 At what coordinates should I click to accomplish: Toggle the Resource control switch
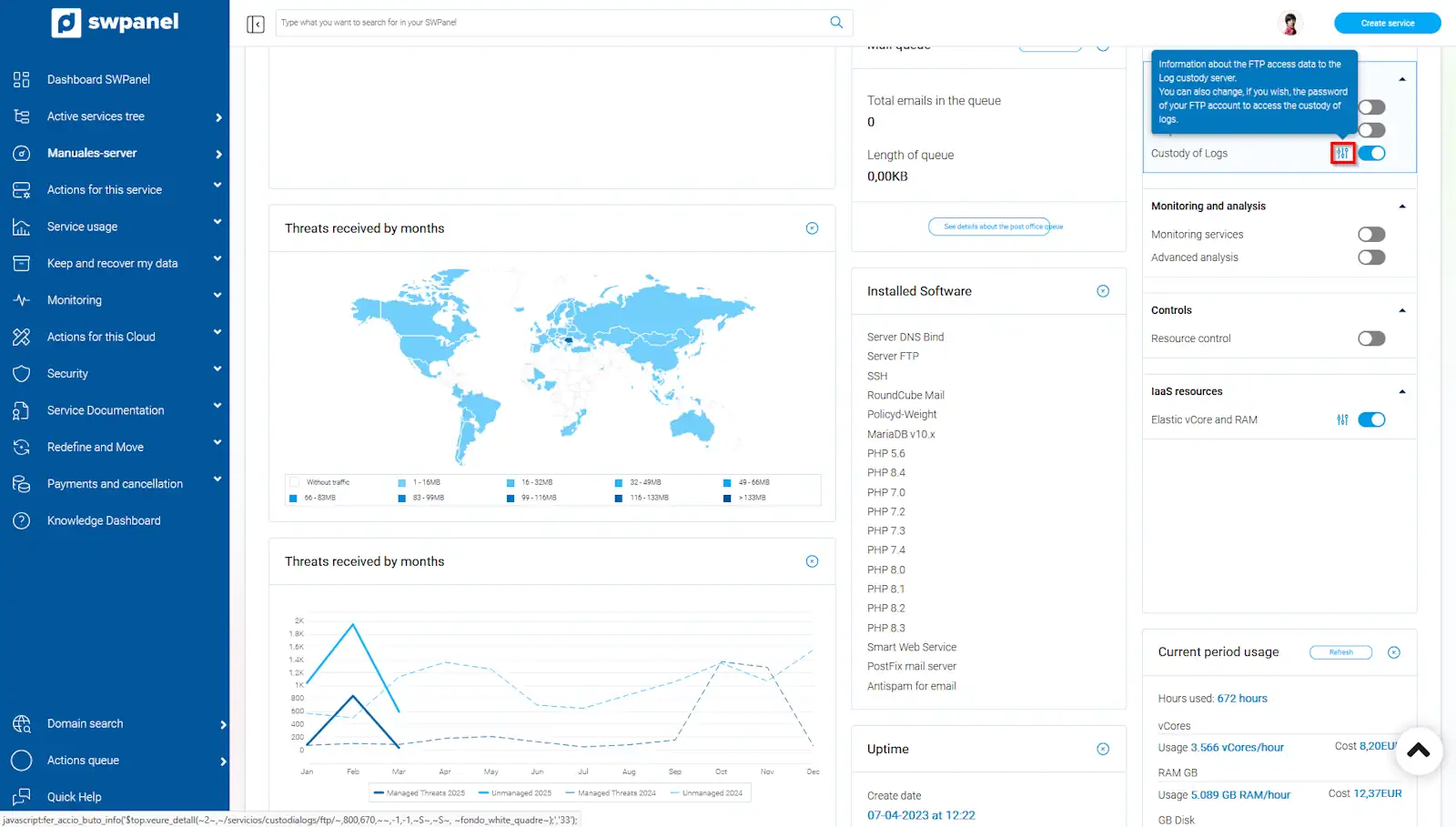1370,338
